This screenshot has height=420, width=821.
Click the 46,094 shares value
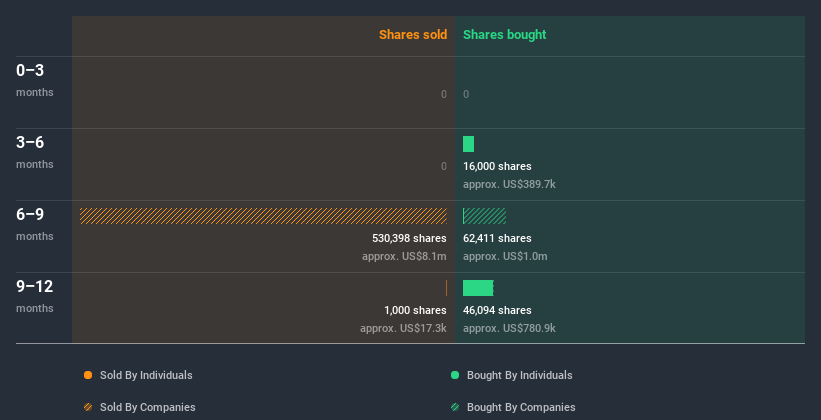pos(497,310)
